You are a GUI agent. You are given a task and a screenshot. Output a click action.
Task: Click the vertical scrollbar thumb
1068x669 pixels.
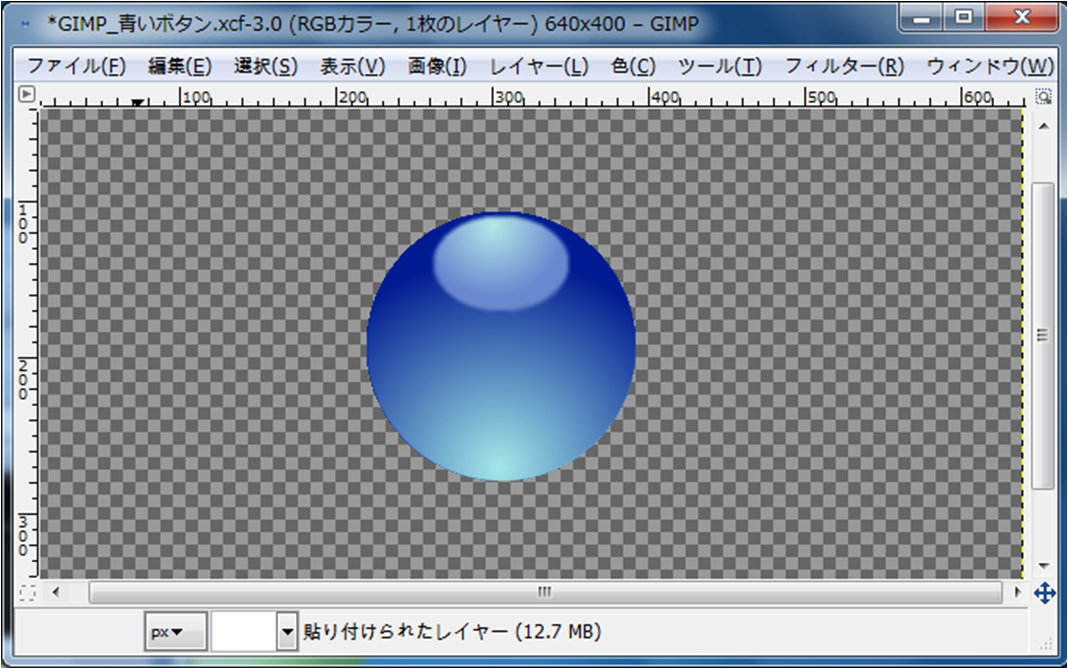1043,335
